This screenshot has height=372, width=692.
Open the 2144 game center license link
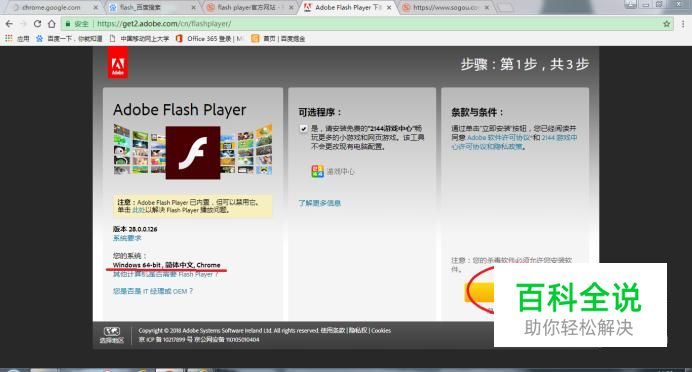click(x=514, y=142)
